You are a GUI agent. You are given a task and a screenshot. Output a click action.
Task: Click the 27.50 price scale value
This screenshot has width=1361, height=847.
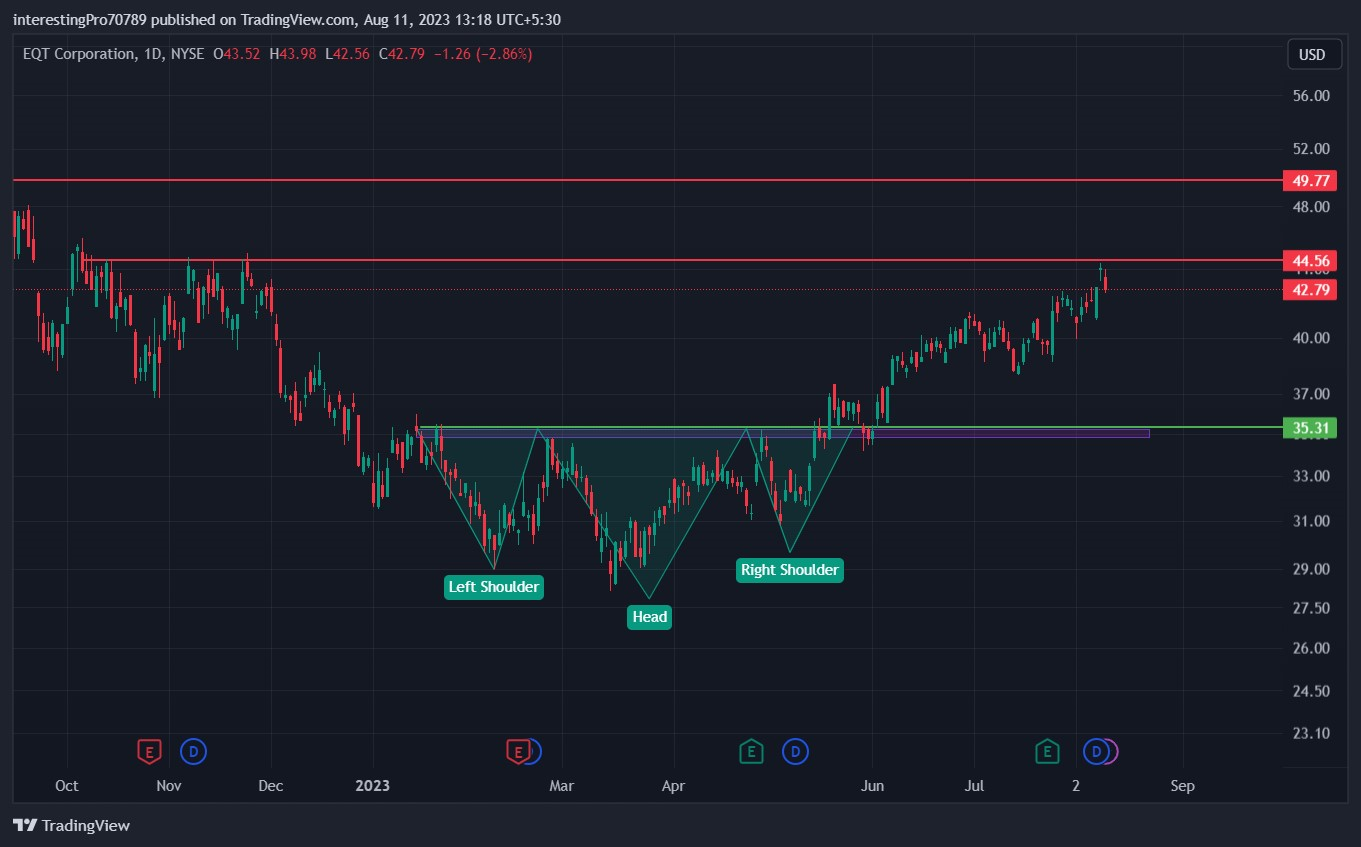point(1311,608)
